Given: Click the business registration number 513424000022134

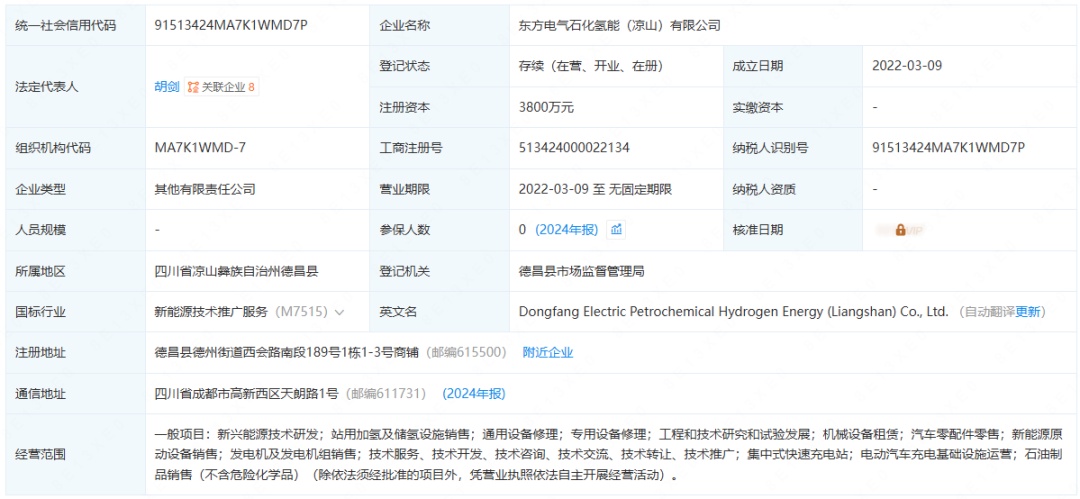Looking at the screenshot, I should click(574, 148).
